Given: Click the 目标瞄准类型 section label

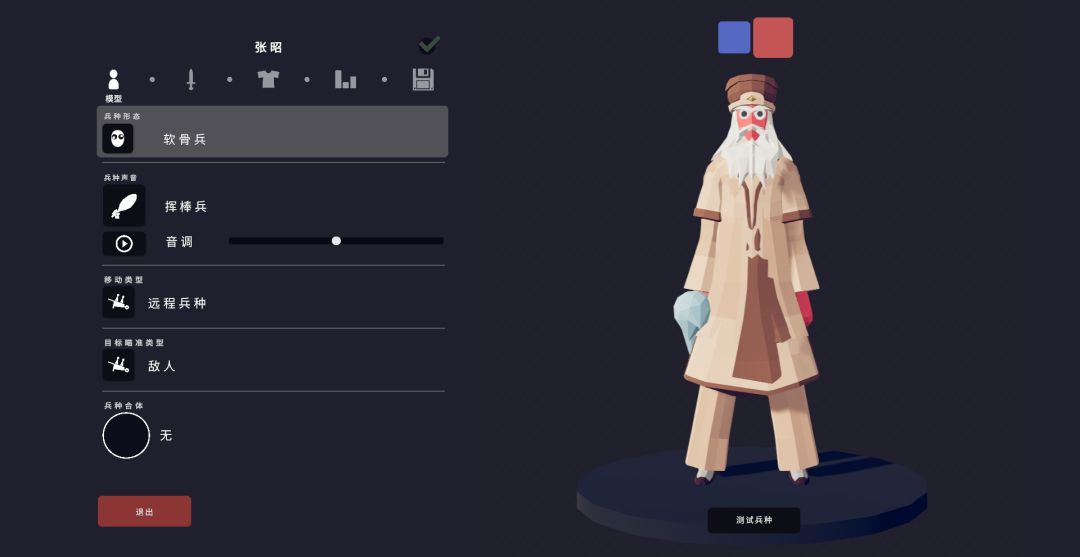Looking at the screenshot, I should tap(134, 342).
